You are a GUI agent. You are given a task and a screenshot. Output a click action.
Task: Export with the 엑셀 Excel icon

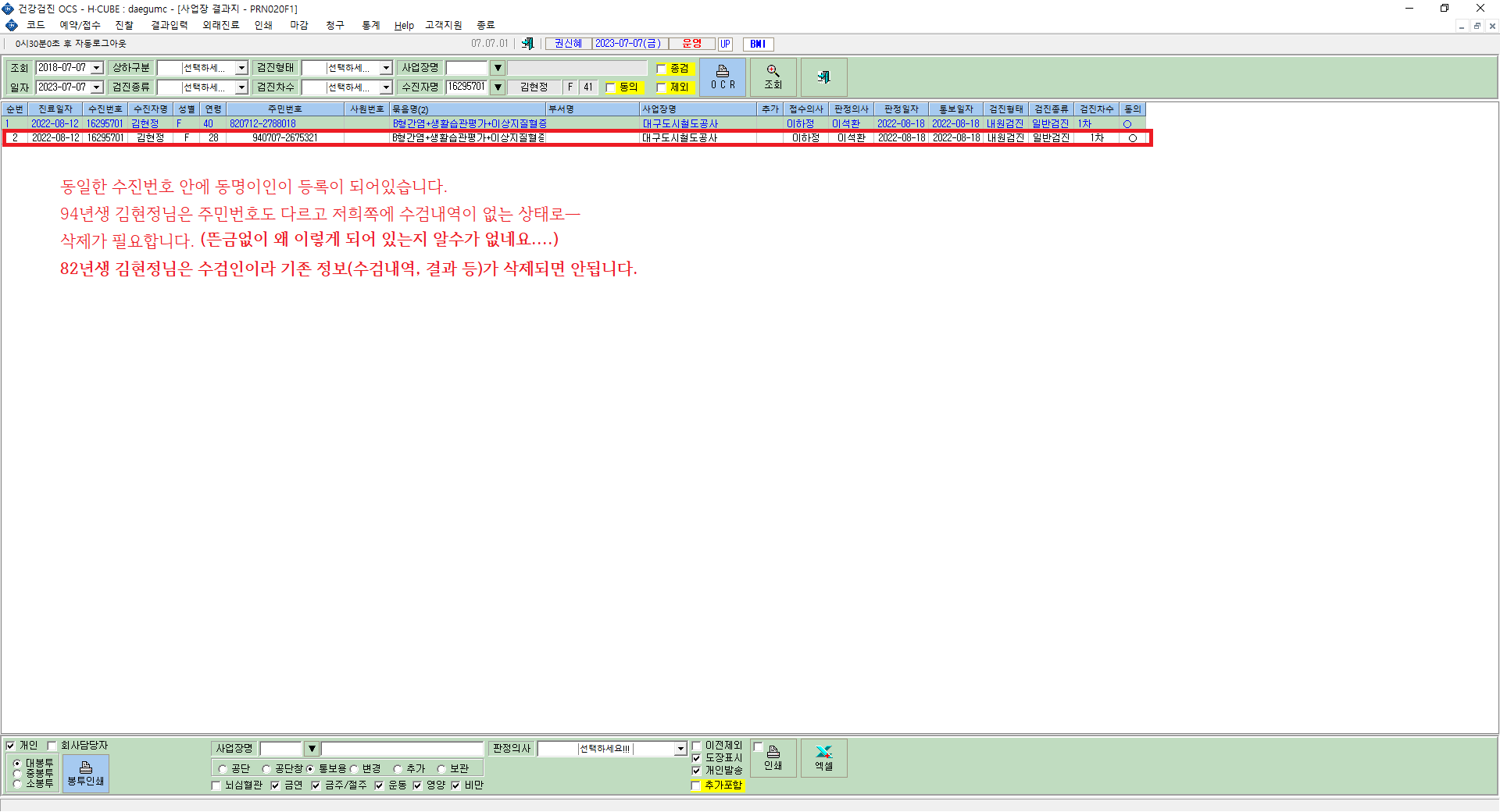(x=823, y=757)
